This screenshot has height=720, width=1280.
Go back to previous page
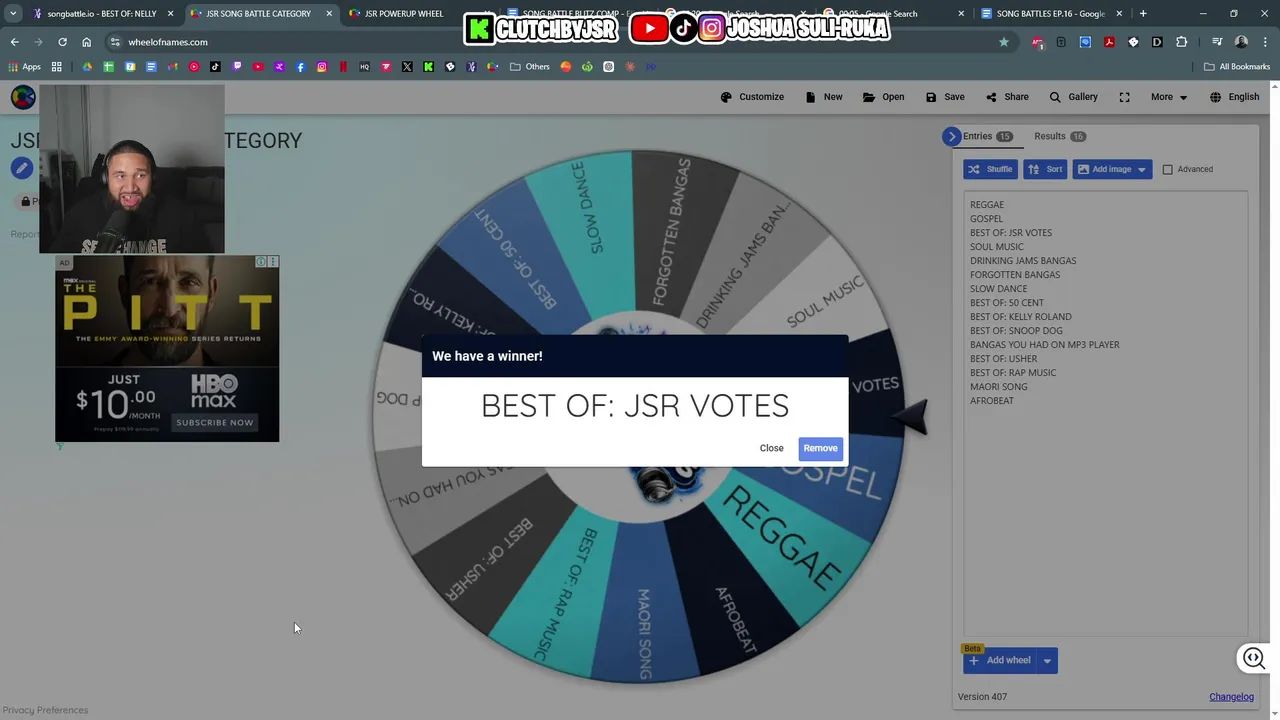(15, 42)
